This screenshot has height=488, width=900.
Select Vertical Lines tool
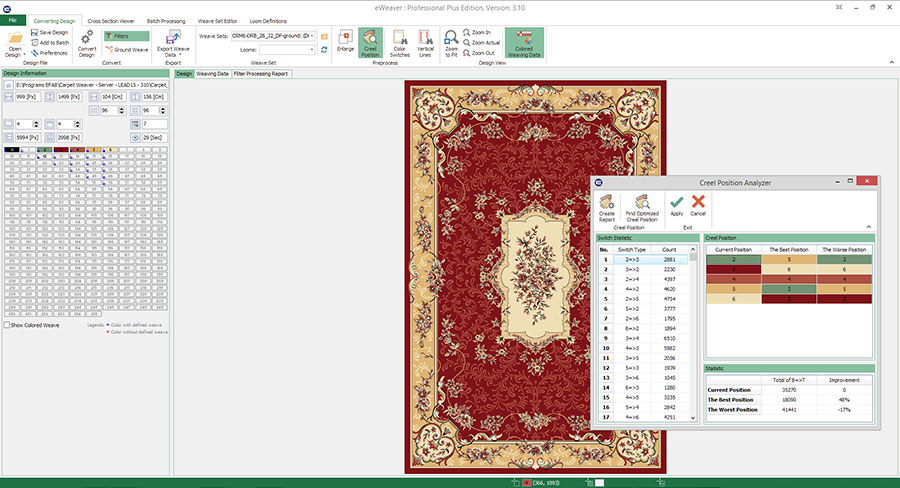coord(425,44)
